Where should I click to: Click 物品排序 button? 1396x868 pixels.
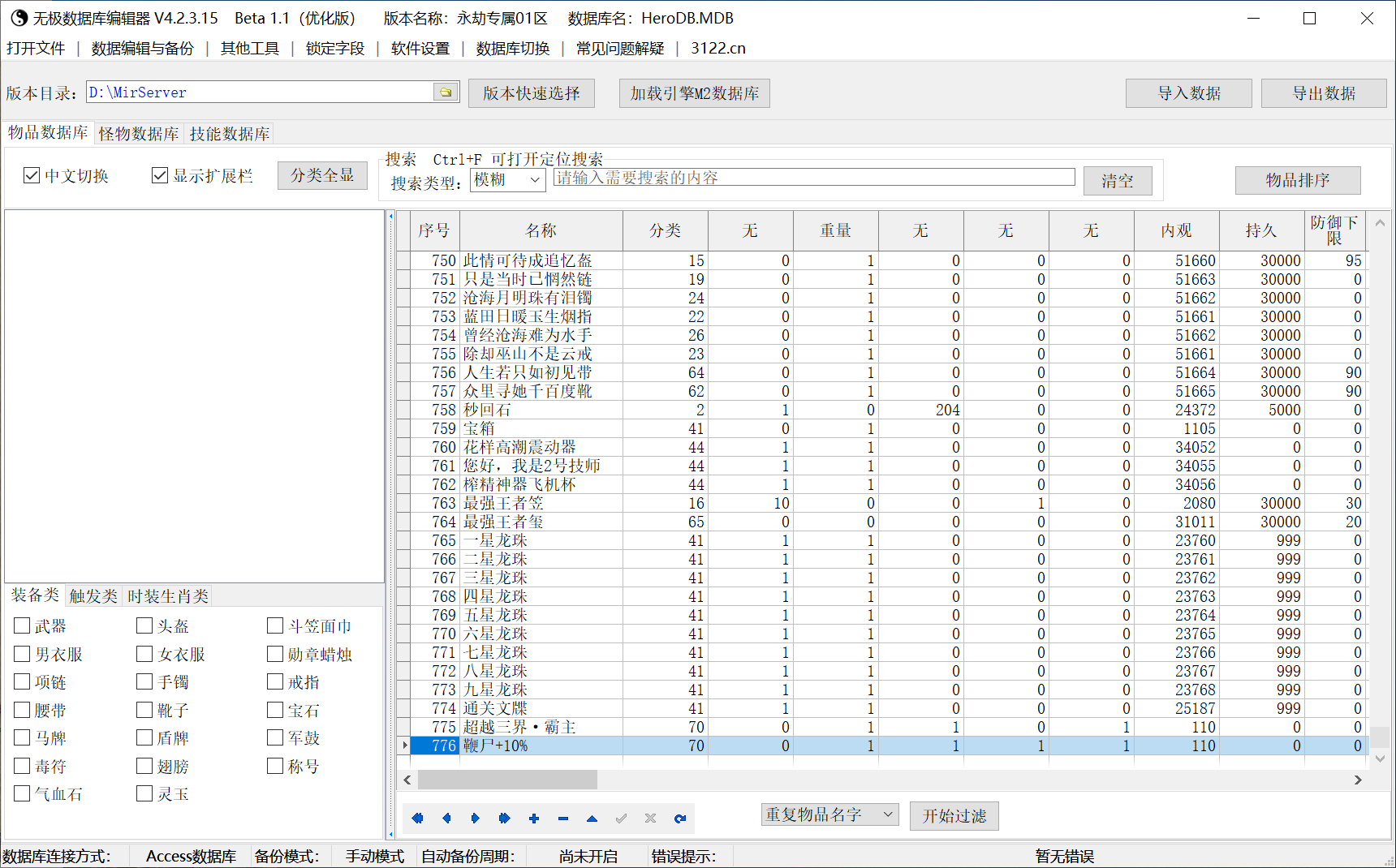(1298, 180)
